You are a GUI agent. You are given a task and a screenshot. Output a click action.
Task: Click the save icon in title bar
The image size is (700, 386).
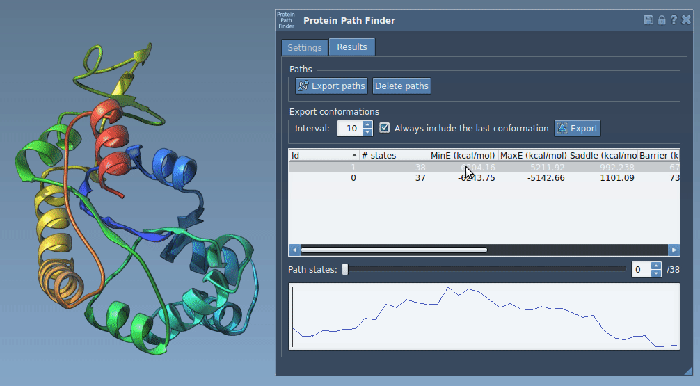[x=648, y=20]
